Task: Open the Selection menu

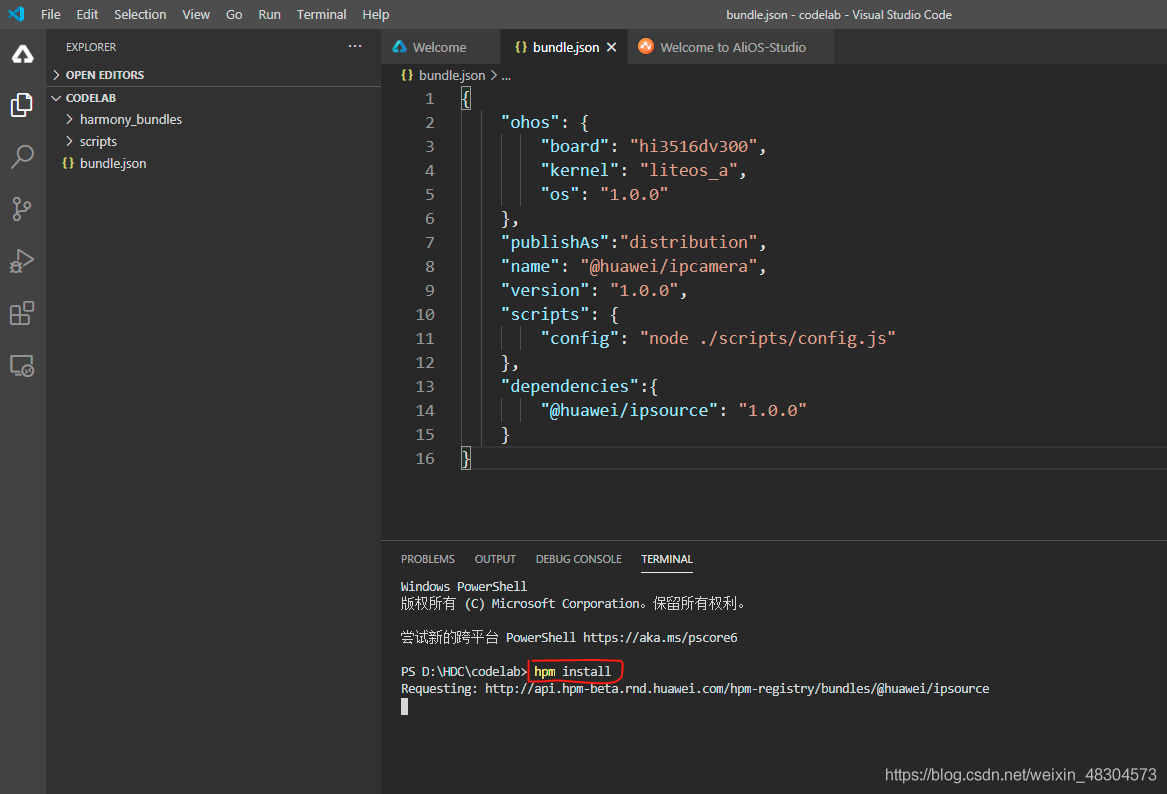Action: point(140,14)
